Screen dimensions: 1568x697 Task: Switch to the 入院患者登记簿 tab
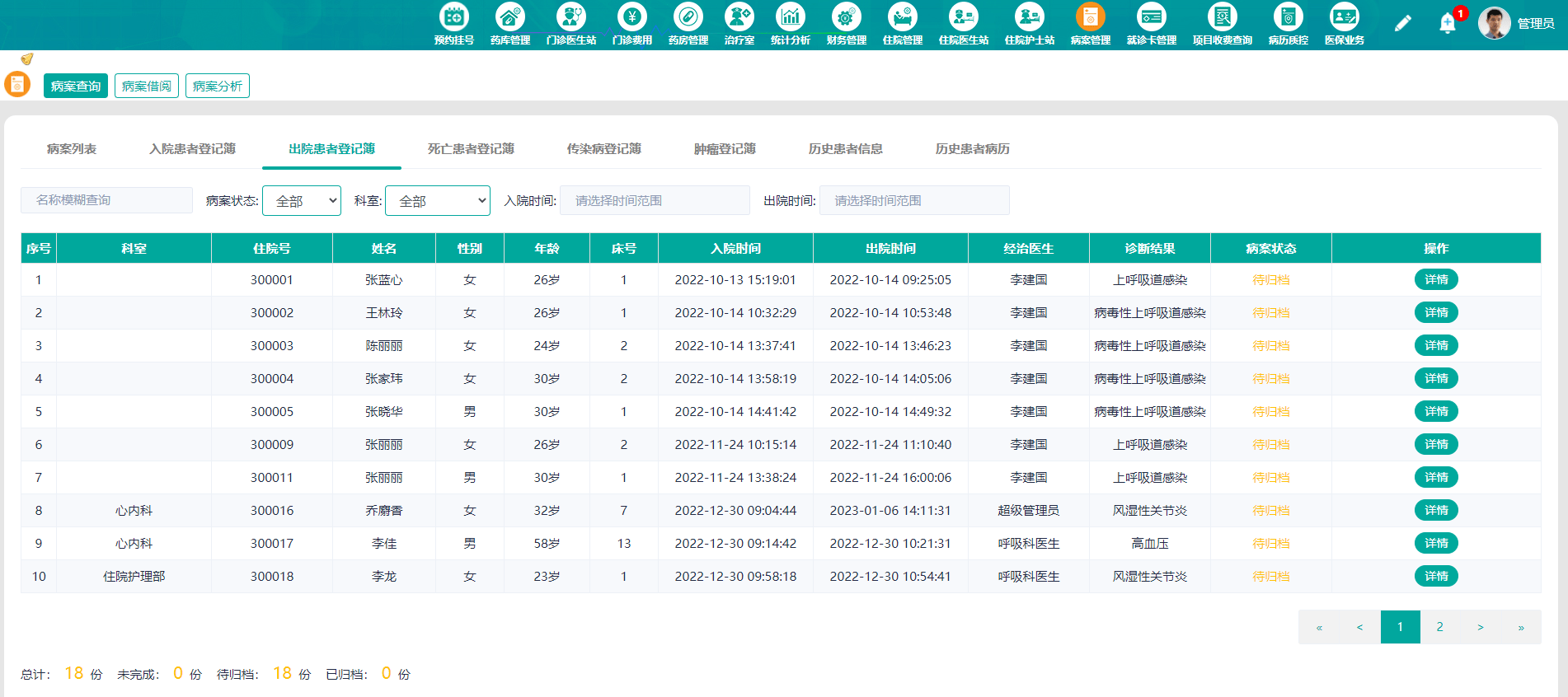(x=192, y=149)
